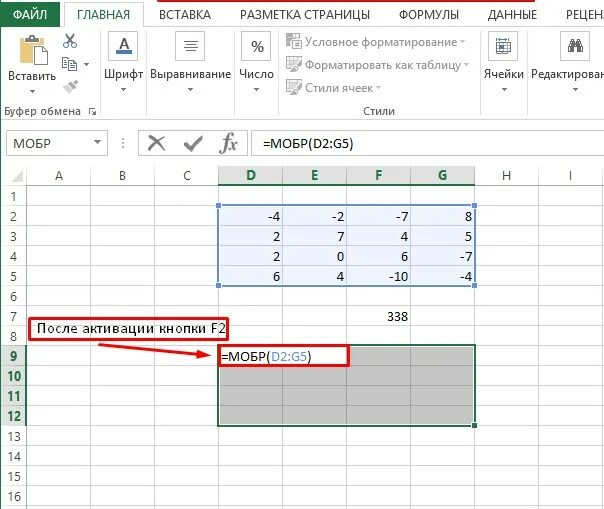Viewport: 604px width, 509px height.
Task: Select row header 1
Action: tap(13, 196)
